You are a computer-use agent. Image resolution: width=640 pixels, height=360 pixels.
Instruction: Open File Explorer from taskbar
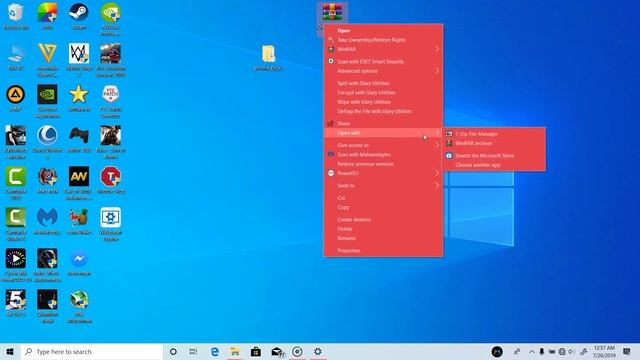[x=235, y=351]
